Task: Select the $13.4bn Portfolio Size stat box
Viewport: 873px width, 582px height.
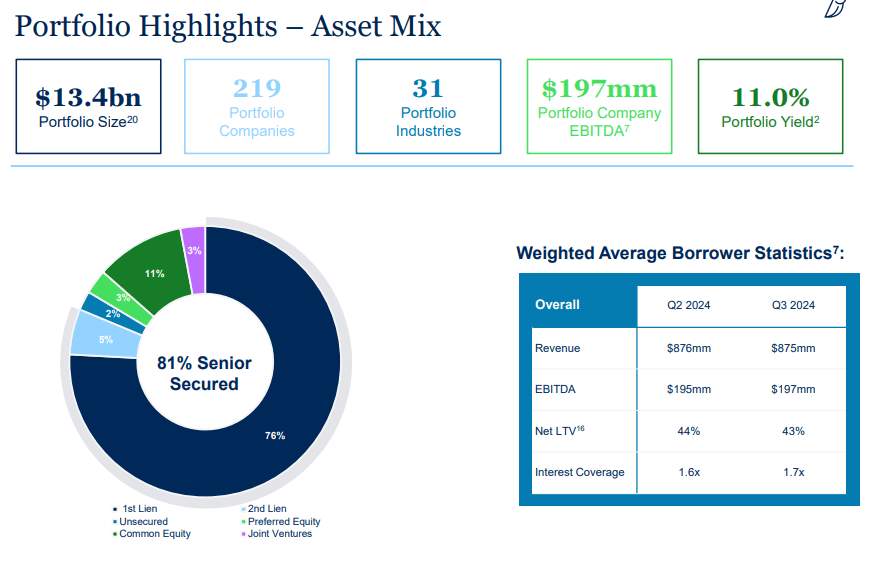Action: pyautogui.click(x=88, y=105)
